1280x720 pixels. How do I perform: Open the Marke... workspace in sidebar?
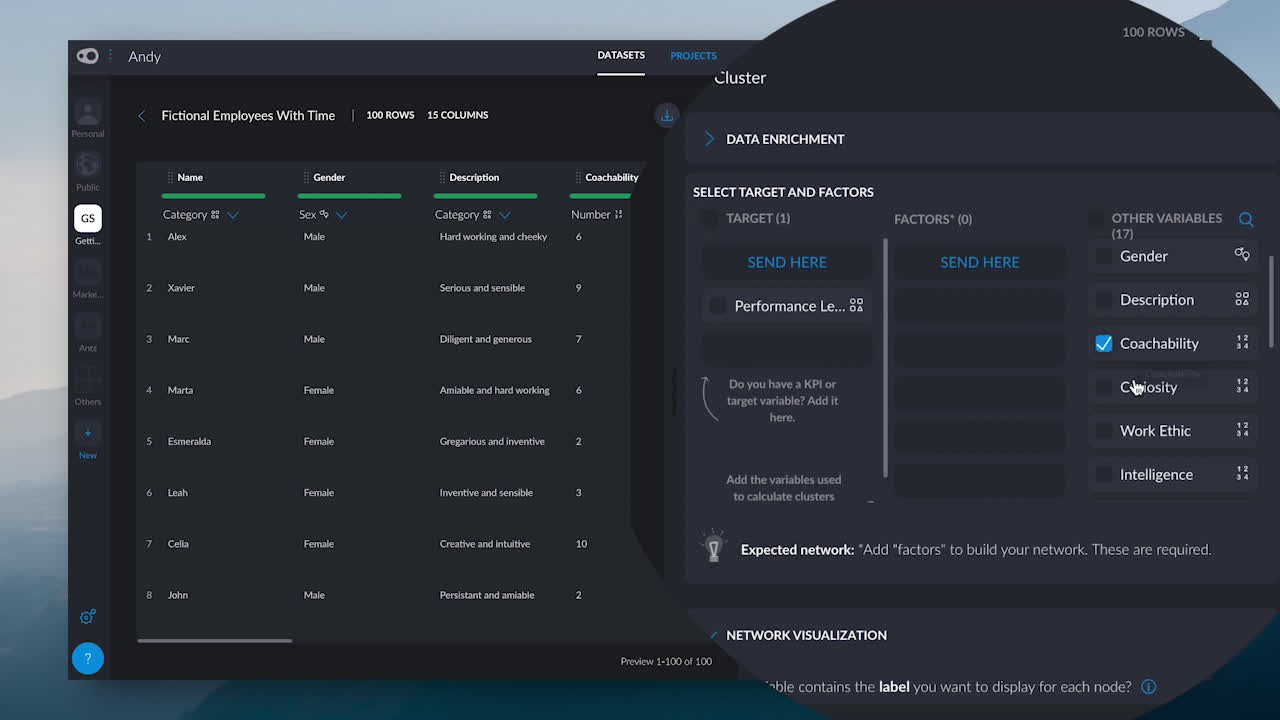coord(88,279)
